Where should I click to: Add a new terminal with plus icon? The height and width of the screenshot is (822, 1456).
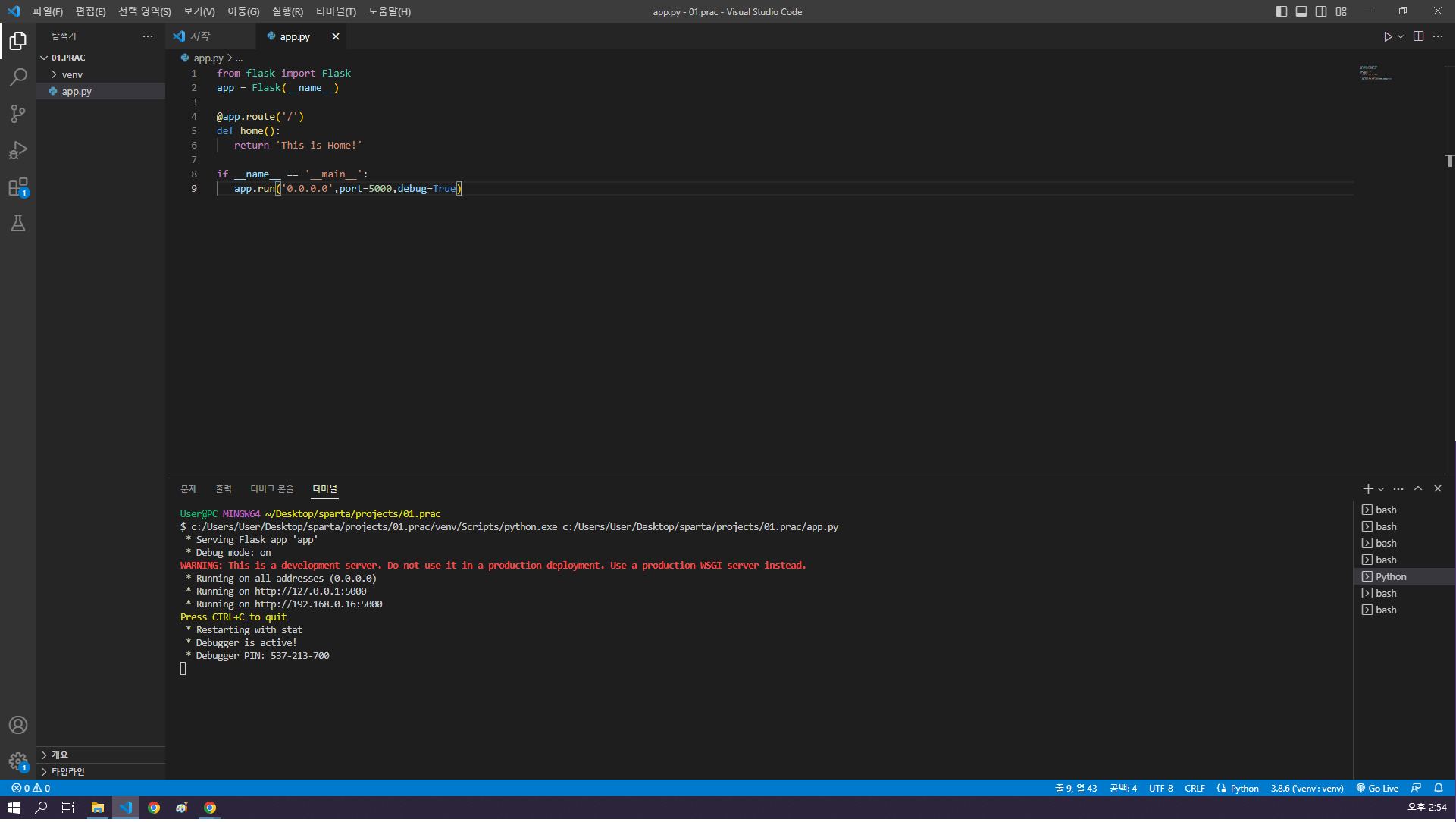tap(1368, 489)
